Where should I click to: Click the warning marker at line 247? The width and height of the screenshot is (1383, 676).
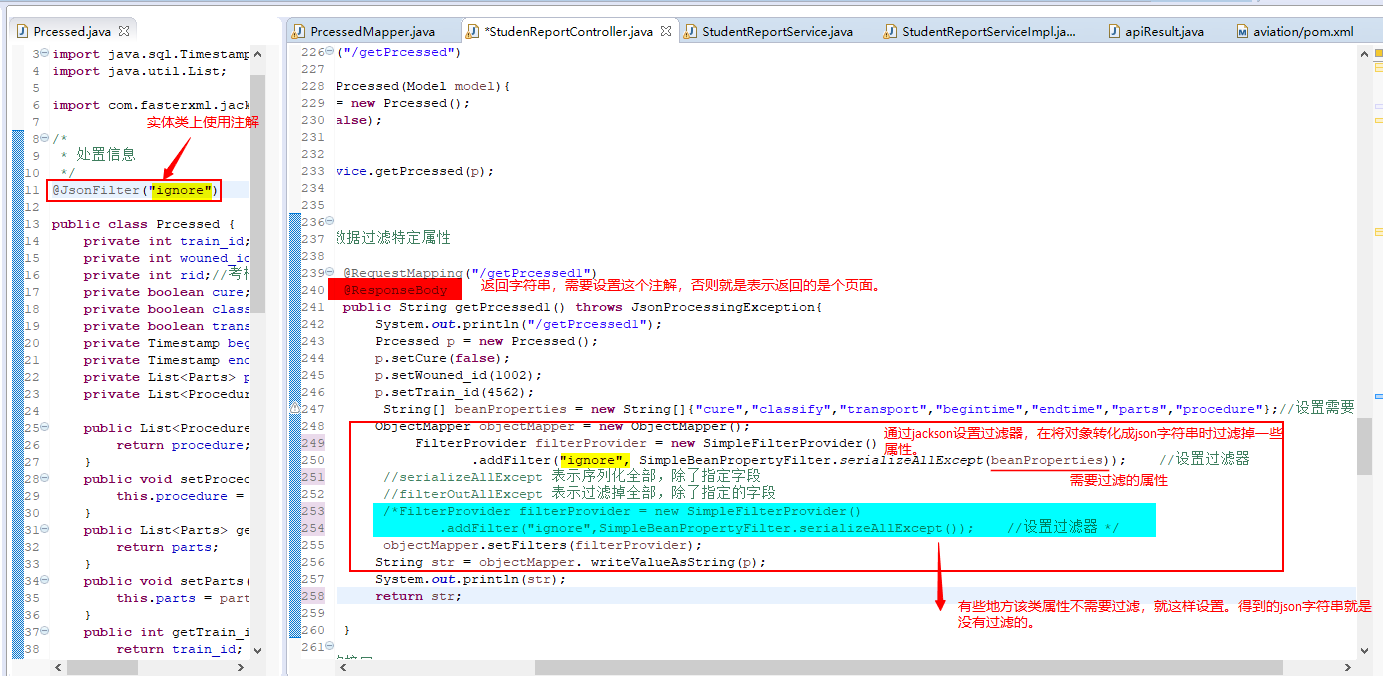295,409
